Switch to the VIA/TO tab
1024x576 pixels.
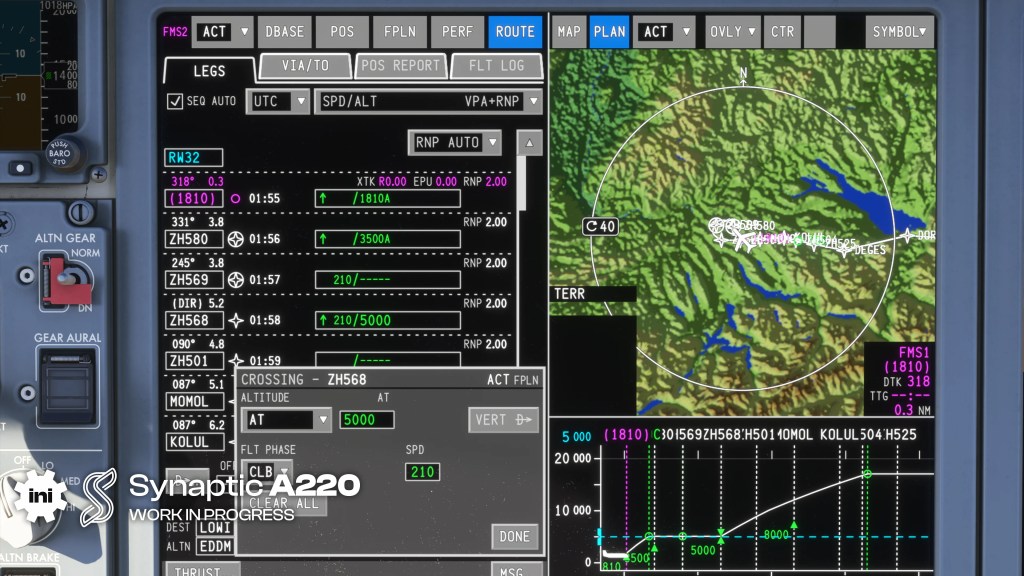pyautogui.click(x=304, y=67)
